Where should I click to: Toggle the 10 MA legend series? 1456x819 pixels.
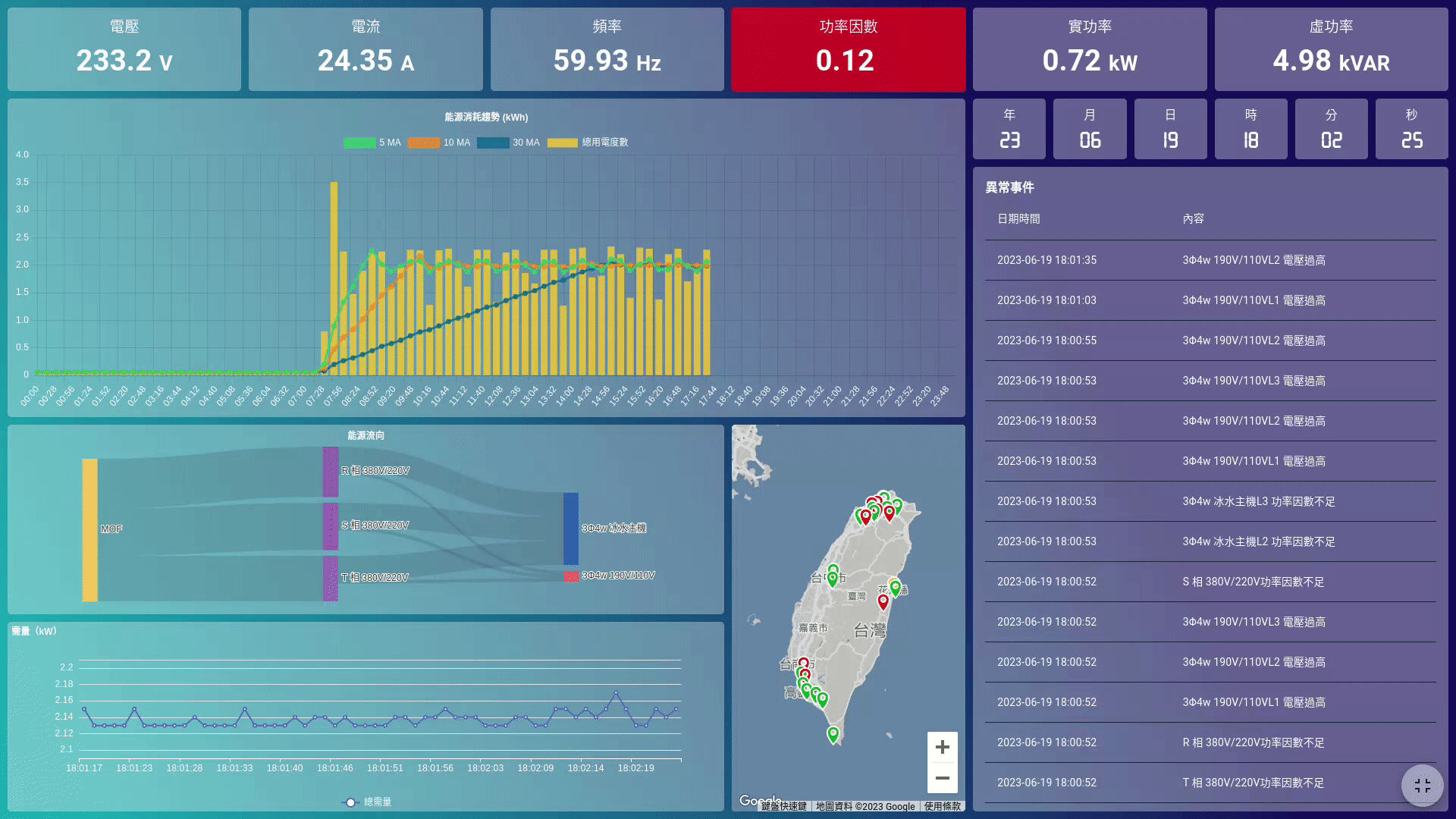438,143
